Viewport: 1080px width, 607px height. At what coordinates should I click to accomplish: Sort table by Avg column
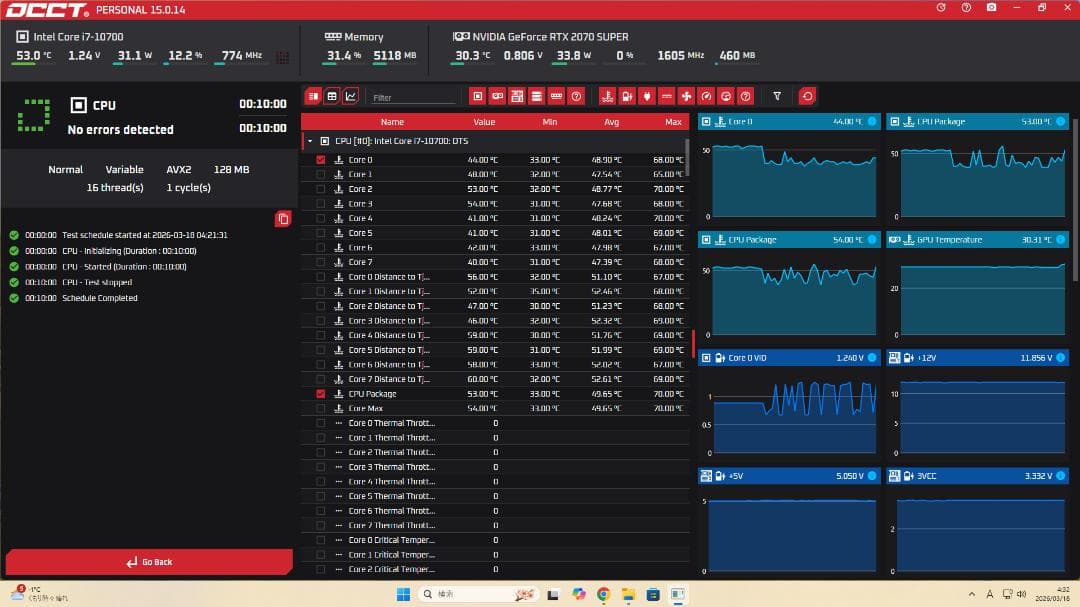(x=612, y=122)
